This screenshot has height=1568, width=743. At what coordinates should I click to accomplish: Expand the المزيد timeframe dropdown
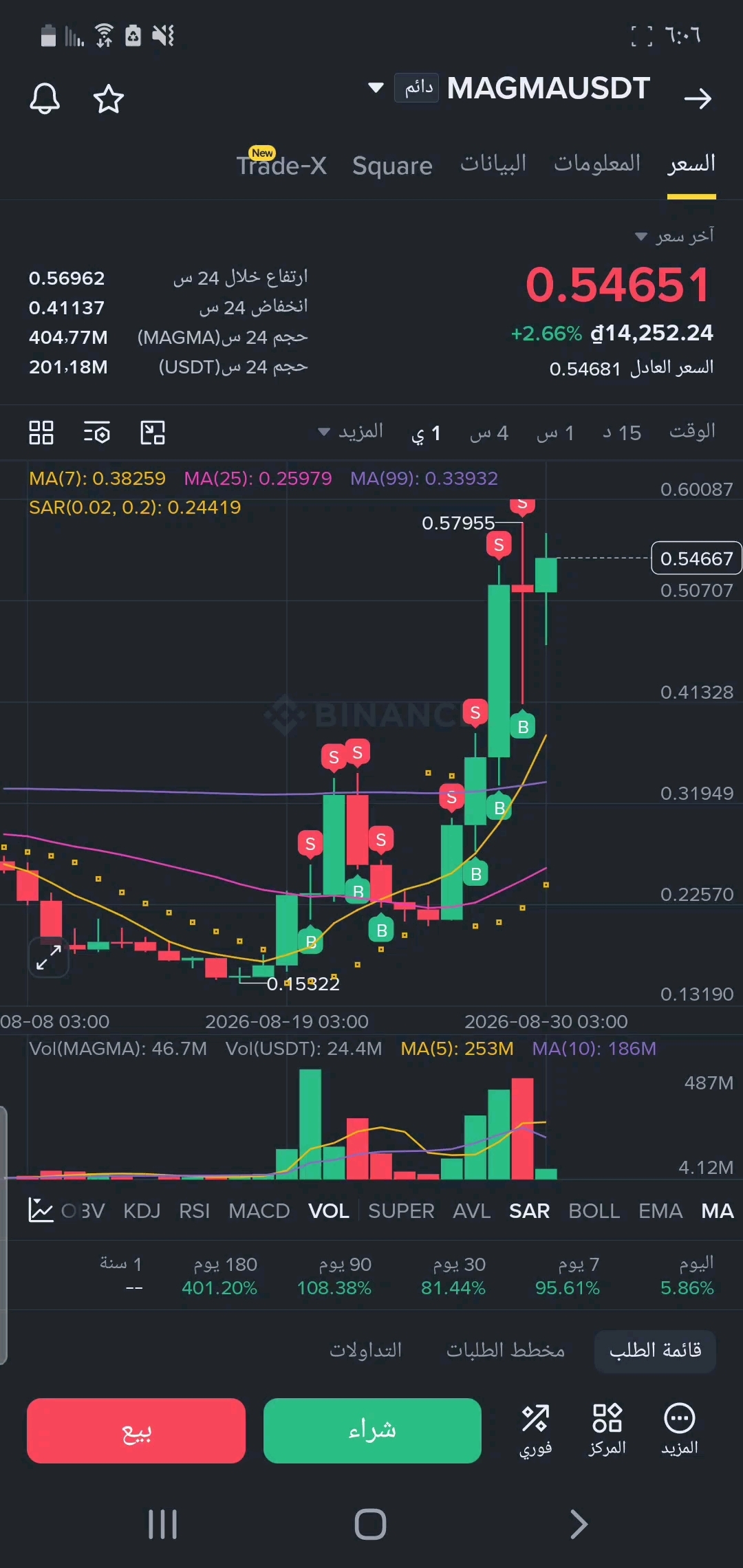350,432
